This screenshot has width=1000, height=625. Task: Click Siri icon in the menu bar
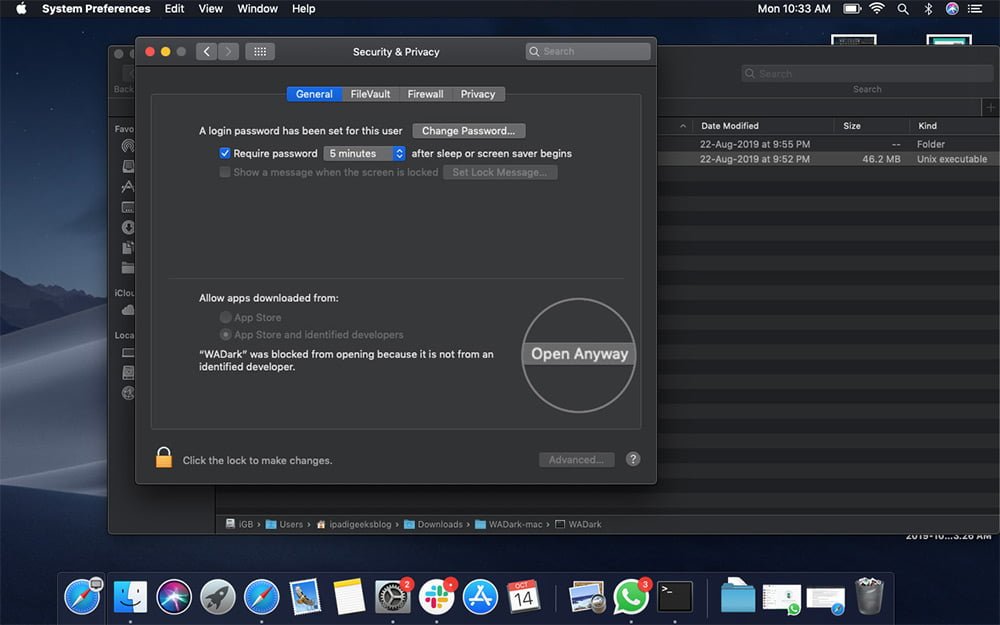click(x=952, y=9)
